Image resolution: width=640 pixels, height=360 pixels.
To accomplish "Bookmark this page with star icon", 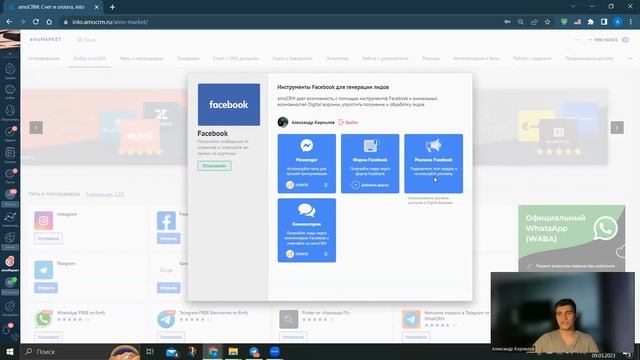I will [x=547, y=22].
